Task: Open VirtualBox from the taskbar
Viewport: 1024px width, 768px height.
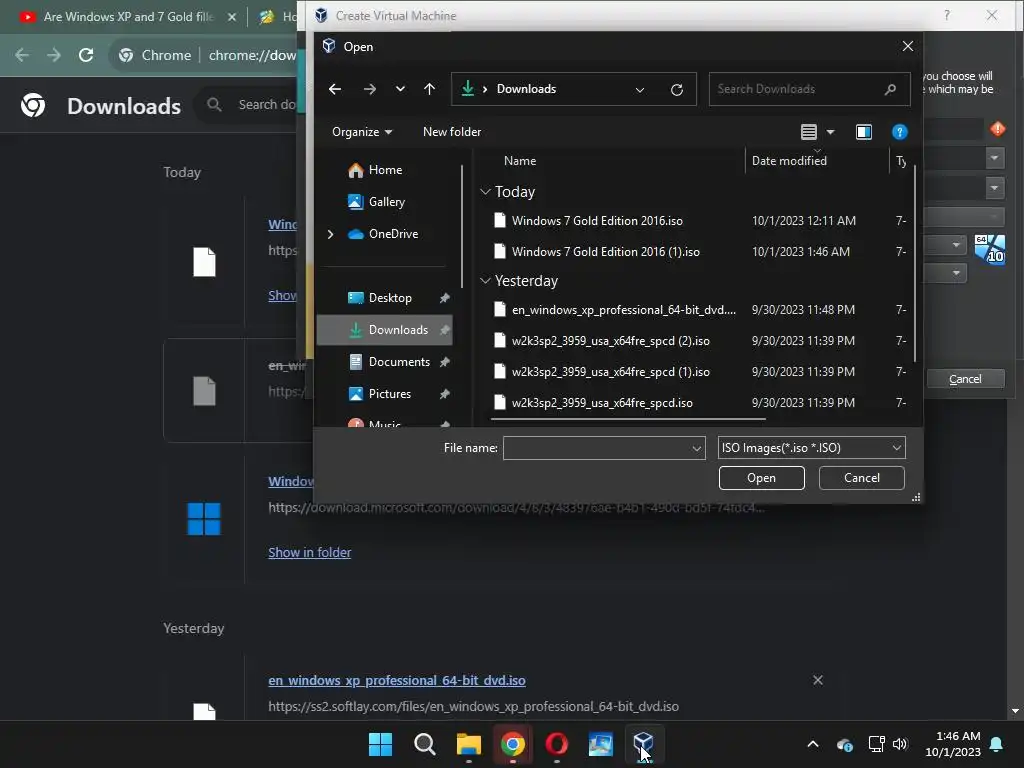Action: (643, 743)
